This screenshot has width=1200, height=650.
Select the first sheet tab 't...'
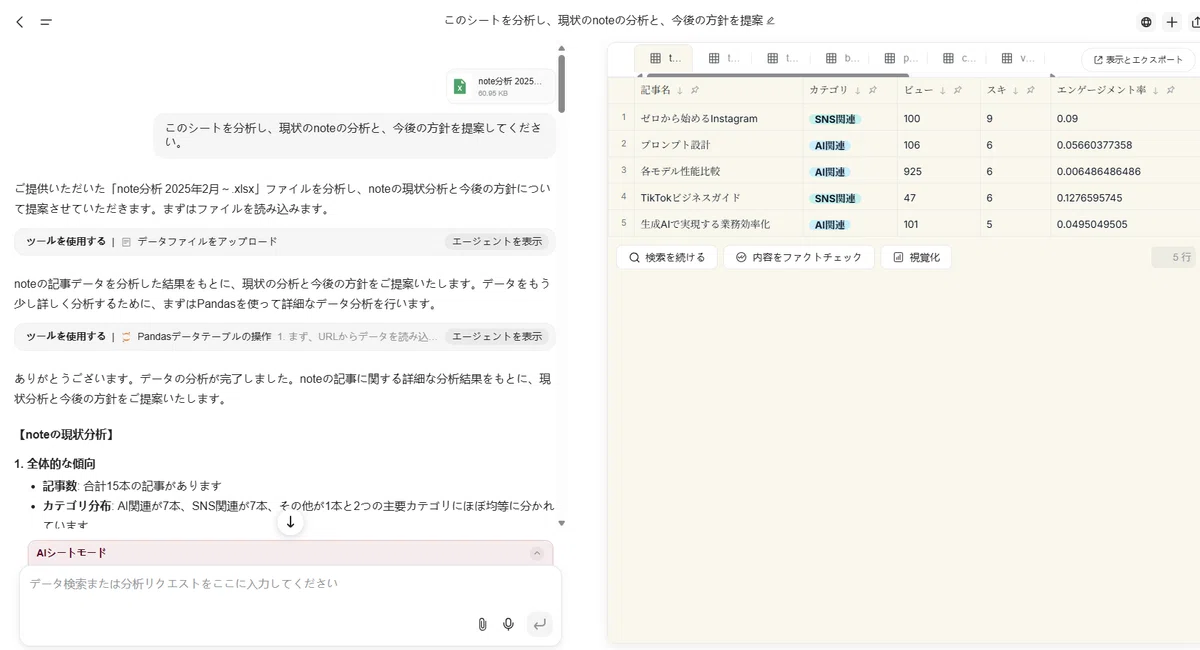coord(664,58)
